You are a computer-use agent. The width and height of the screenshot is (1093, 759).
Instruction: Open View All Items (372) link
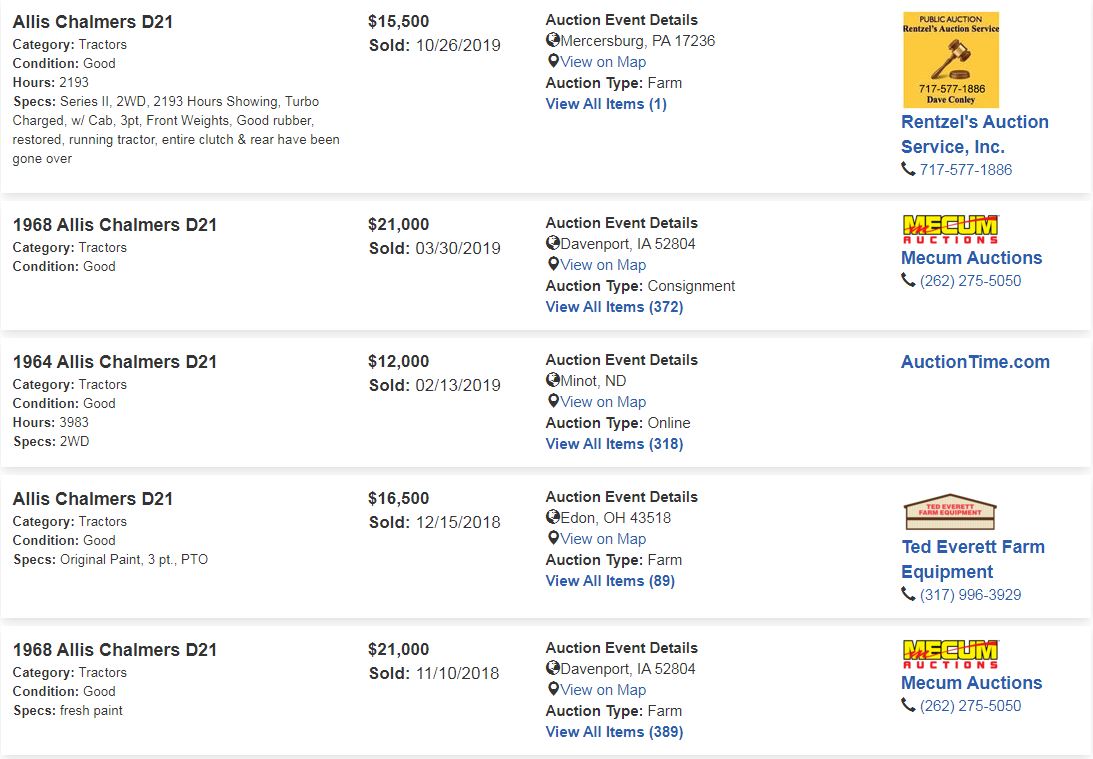tap(614, 307)
